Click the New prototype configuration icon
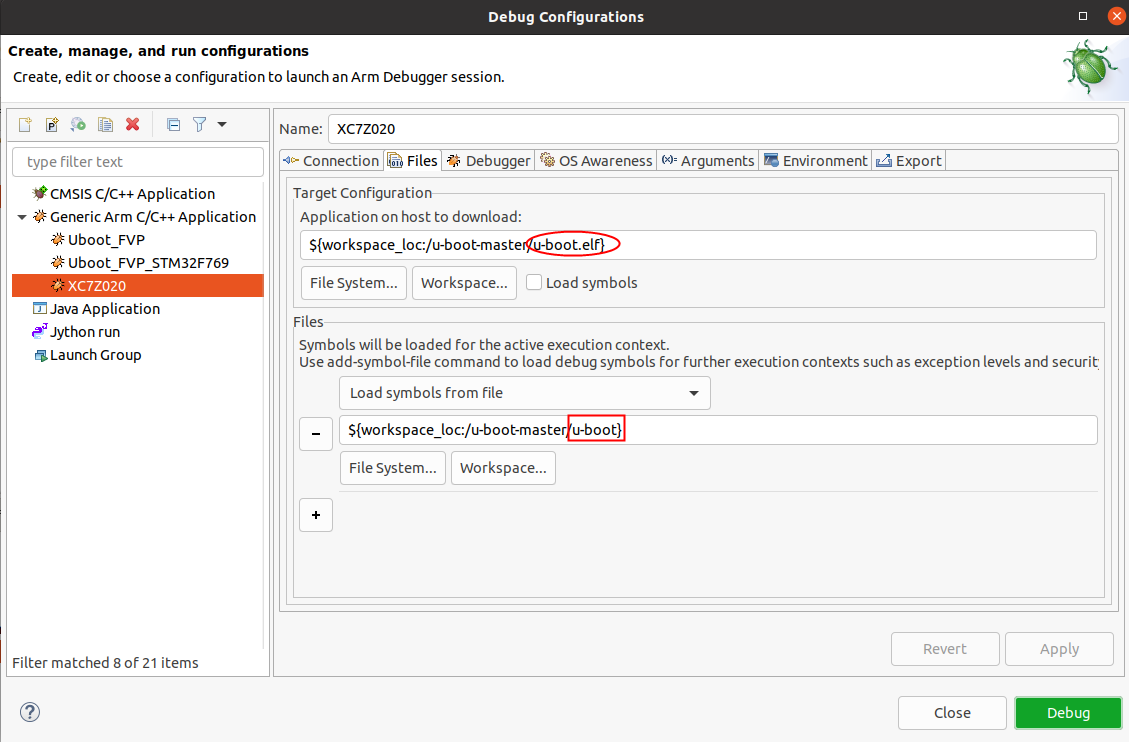 [x=52, y=125]
